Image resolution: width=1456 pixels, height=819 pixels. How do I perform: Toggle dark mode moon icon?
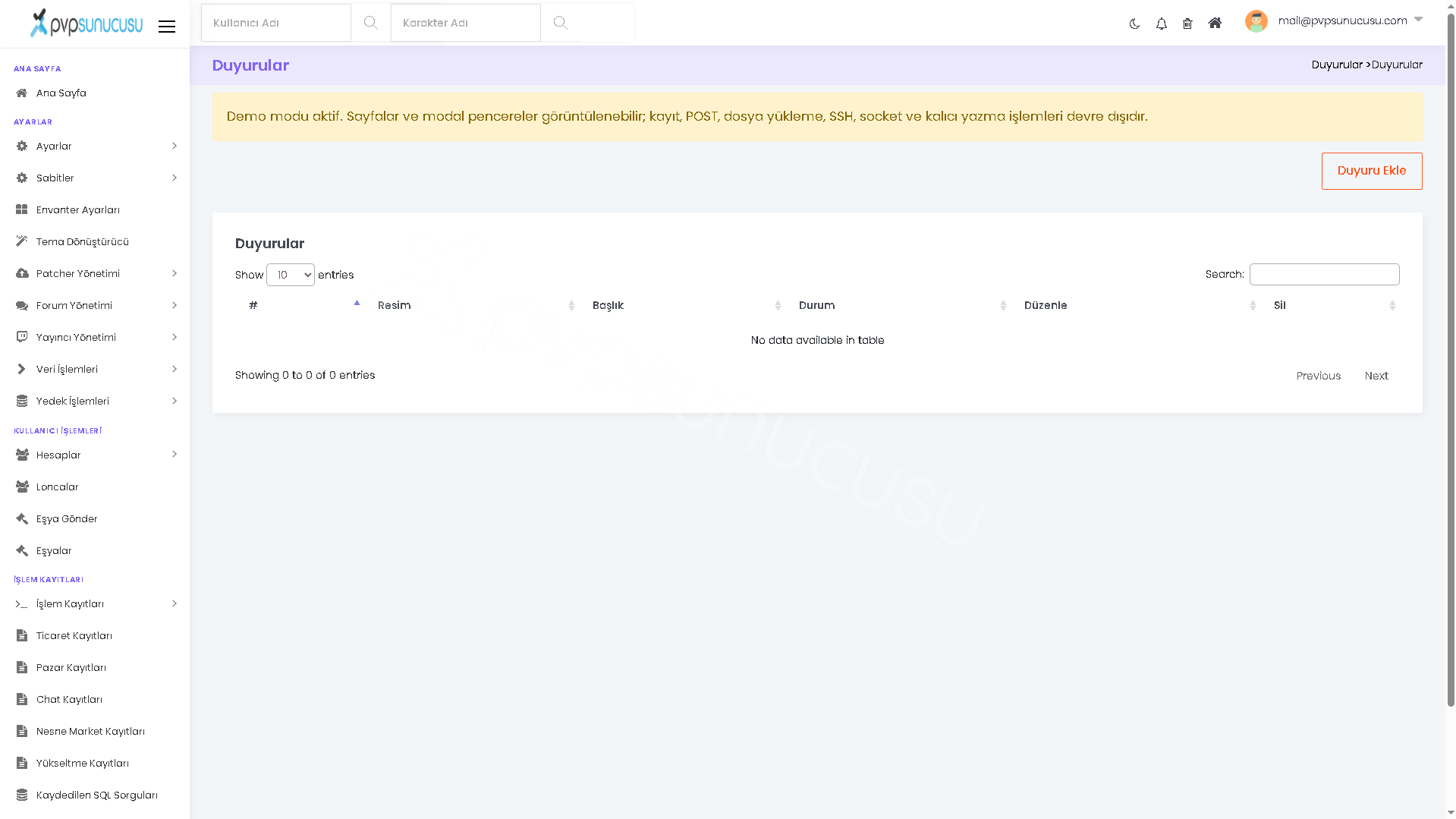(x=1134, y=24)
